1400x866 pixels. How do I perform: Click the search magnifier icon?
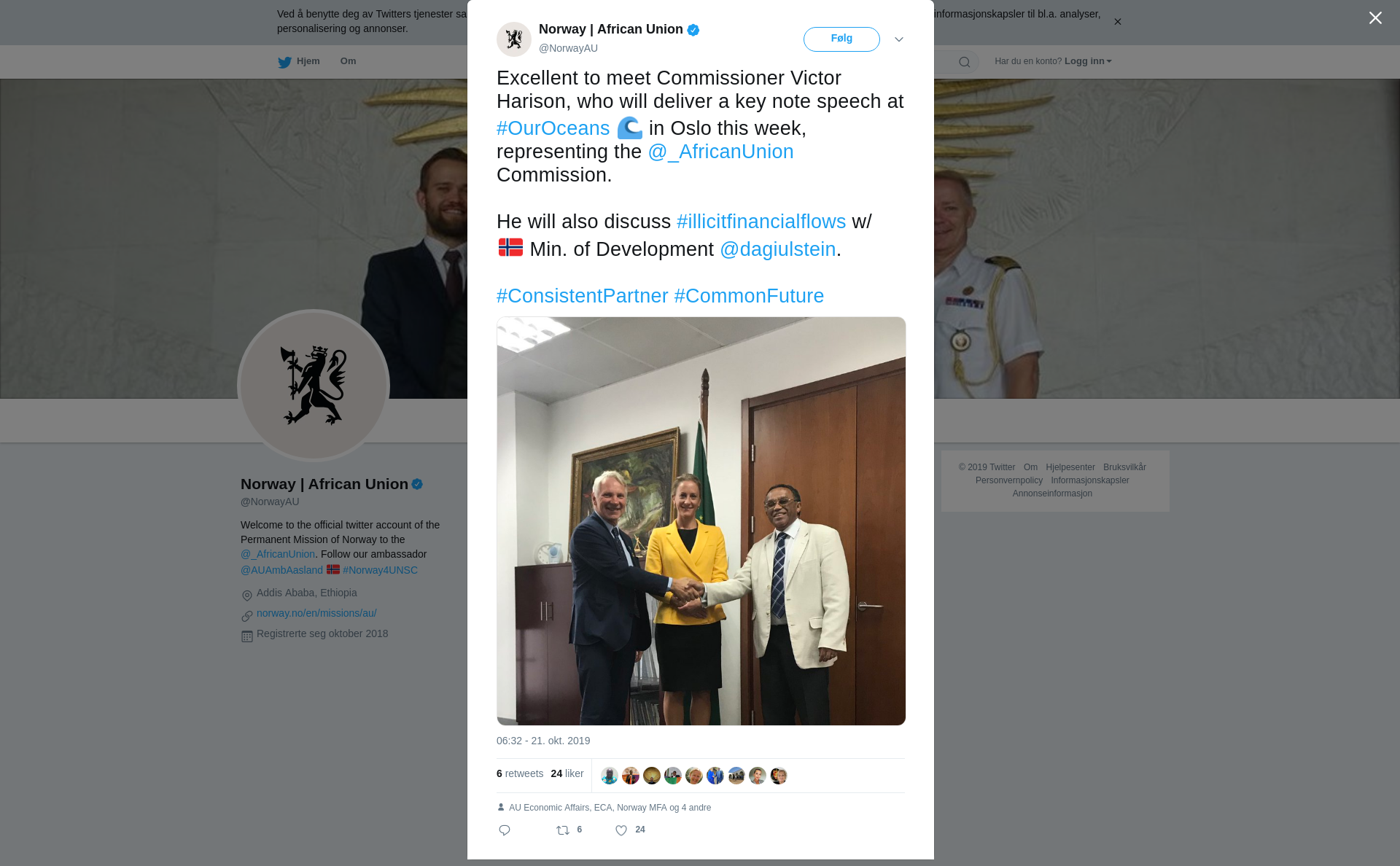pyautogui.click(x=965, y=62)
